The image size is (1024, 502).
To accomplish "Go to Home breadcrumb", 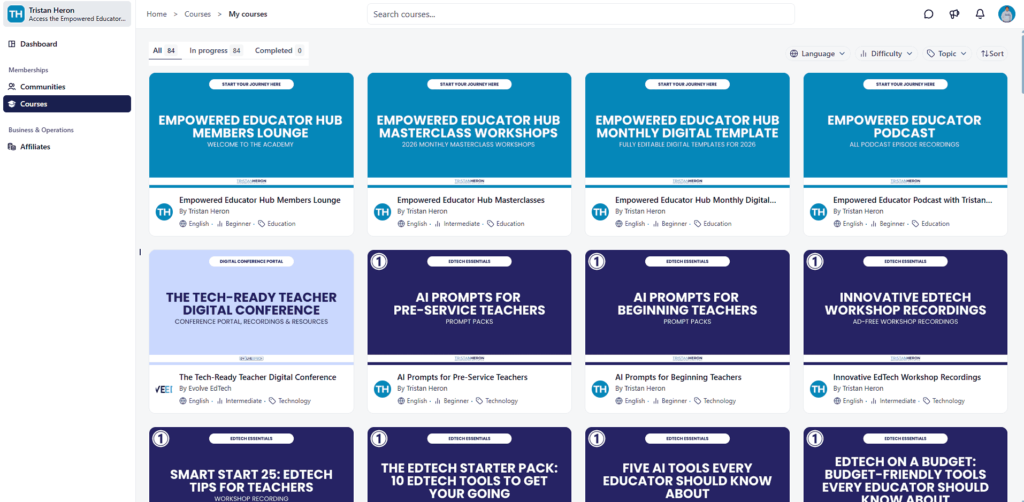I will (x=157, y=14).
